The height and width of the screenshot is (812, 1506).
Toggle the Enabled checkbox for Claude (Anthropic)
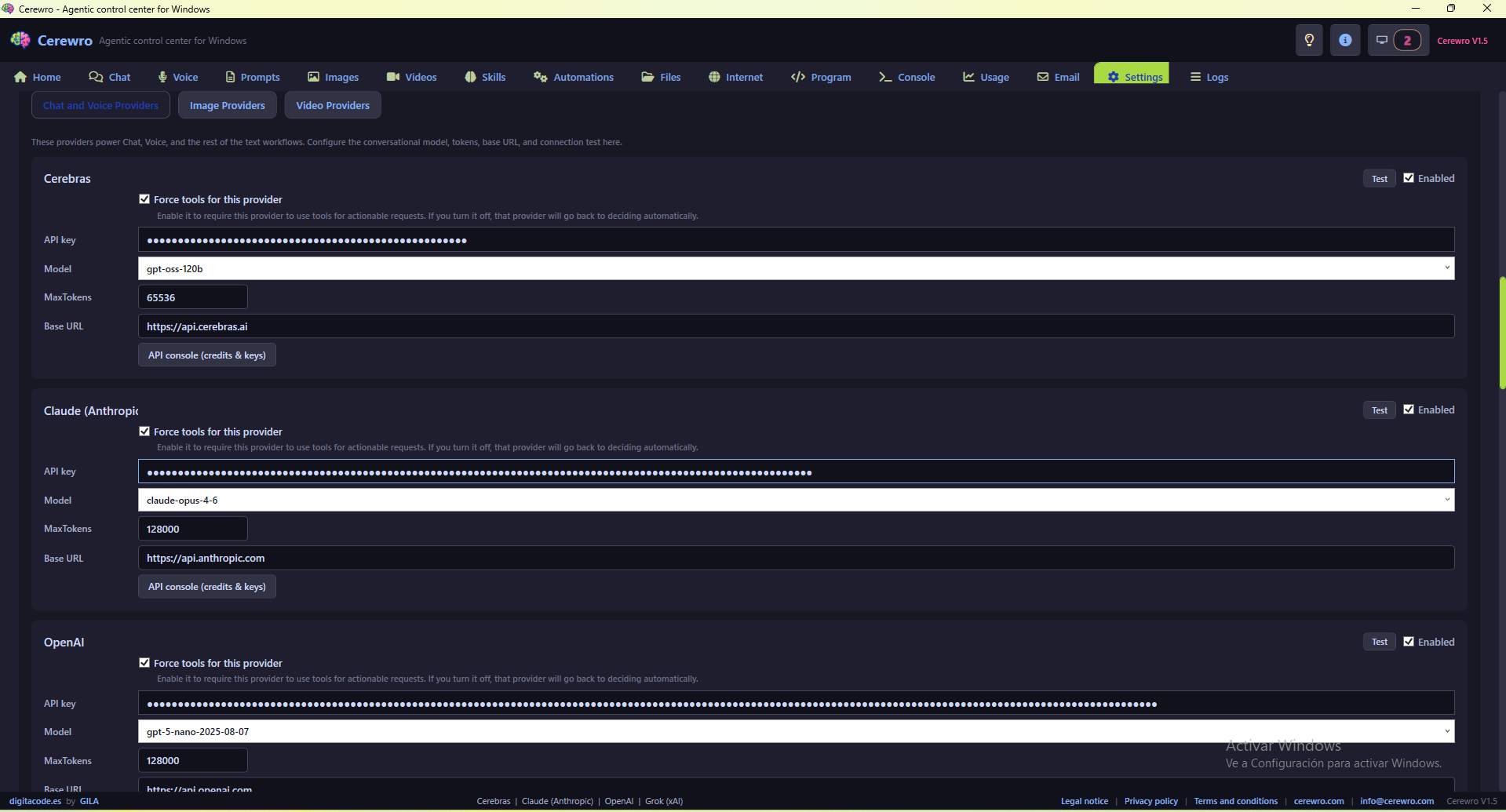coord(1409,410)
